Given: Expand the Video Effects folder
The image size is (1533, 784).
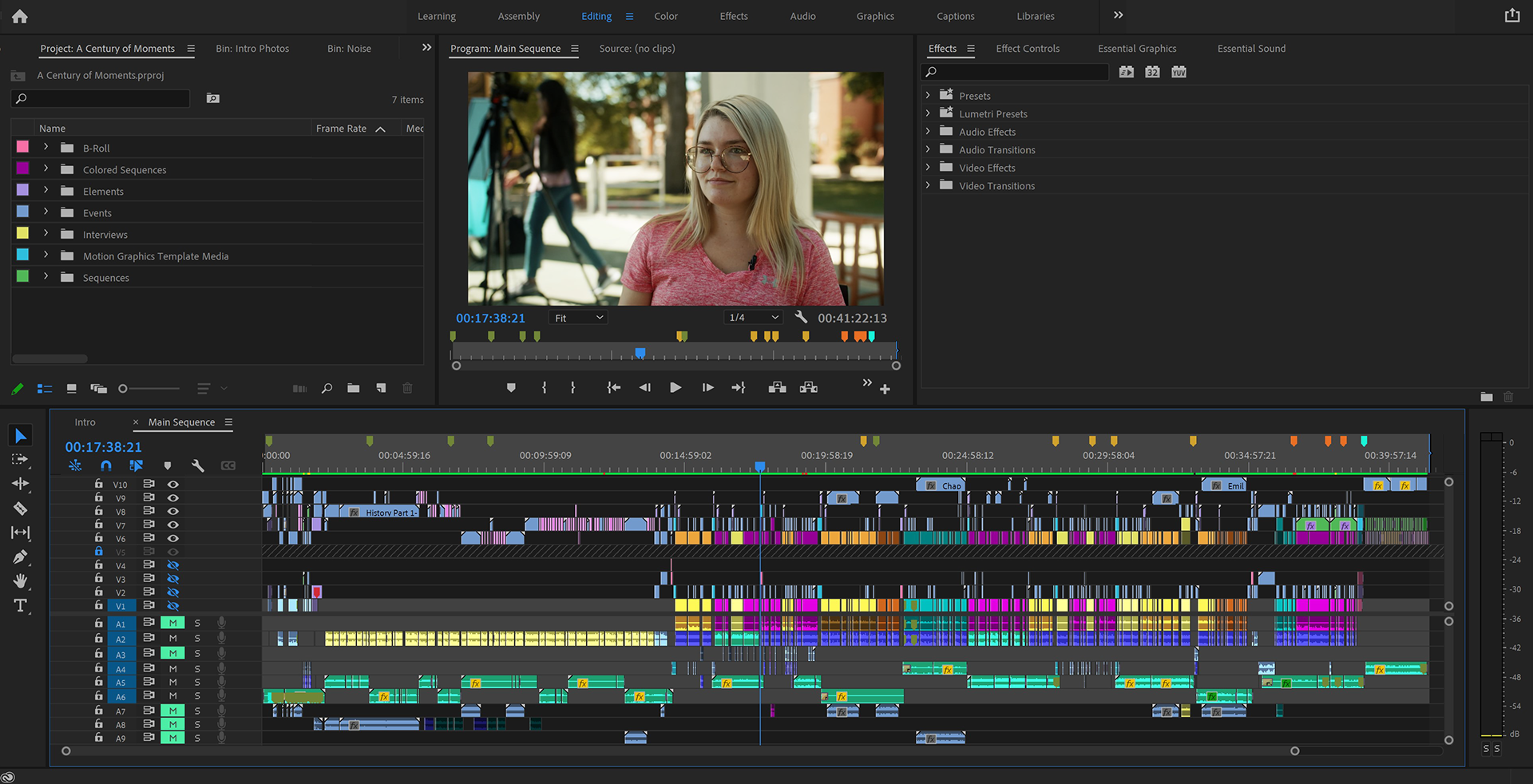Looking at the screenshot, I should coord(928,168).
